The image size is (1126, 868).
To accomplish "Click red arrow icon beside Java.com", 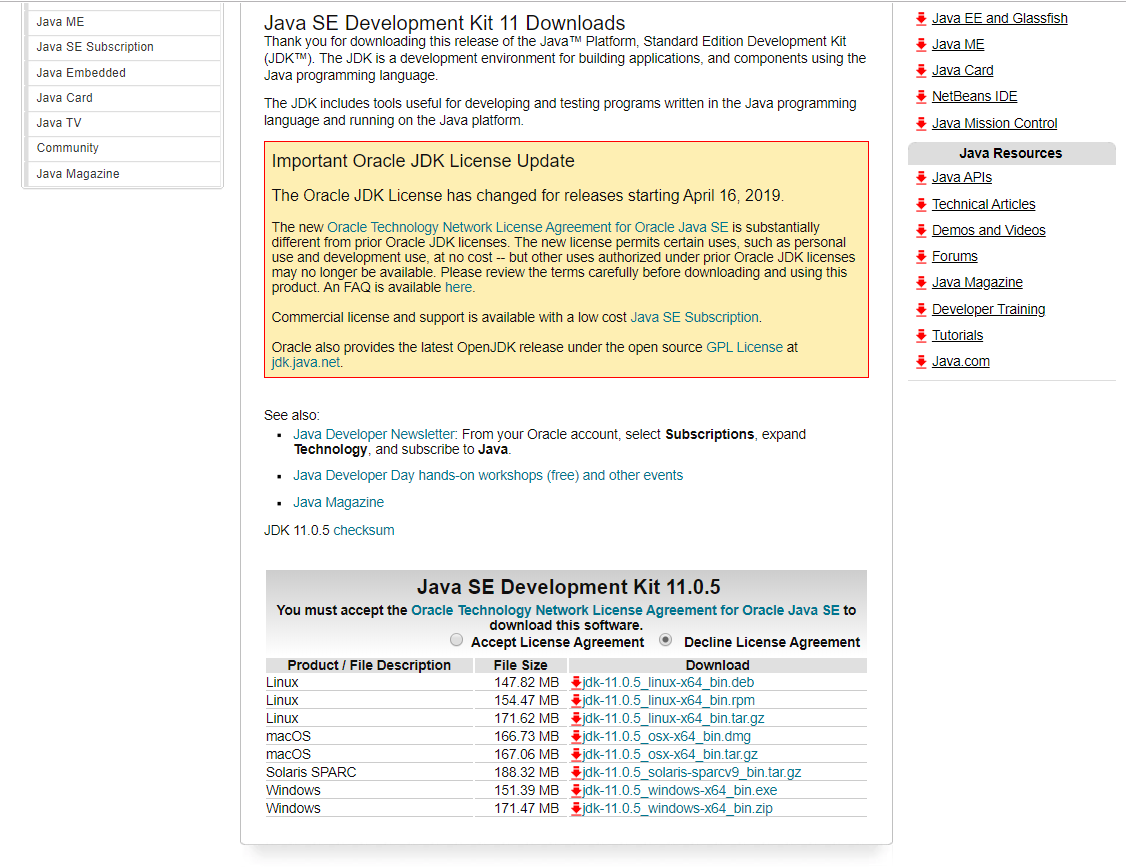I will (921, 361).
